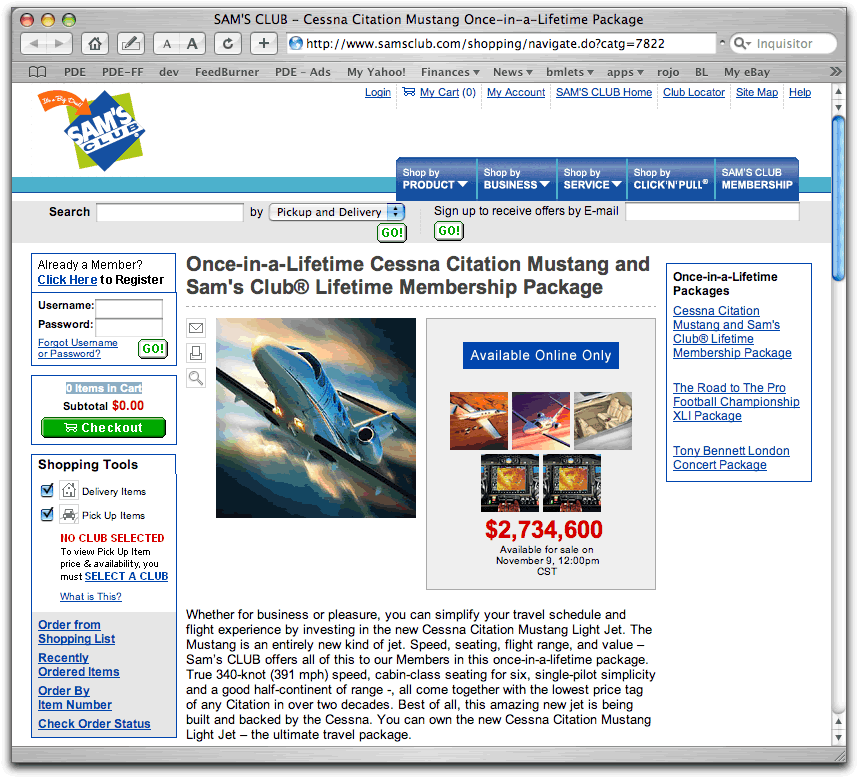Screen dimensions: 858x778
Task: Uncheck the Pick Up Items checkbox
Action: (47, 515)
